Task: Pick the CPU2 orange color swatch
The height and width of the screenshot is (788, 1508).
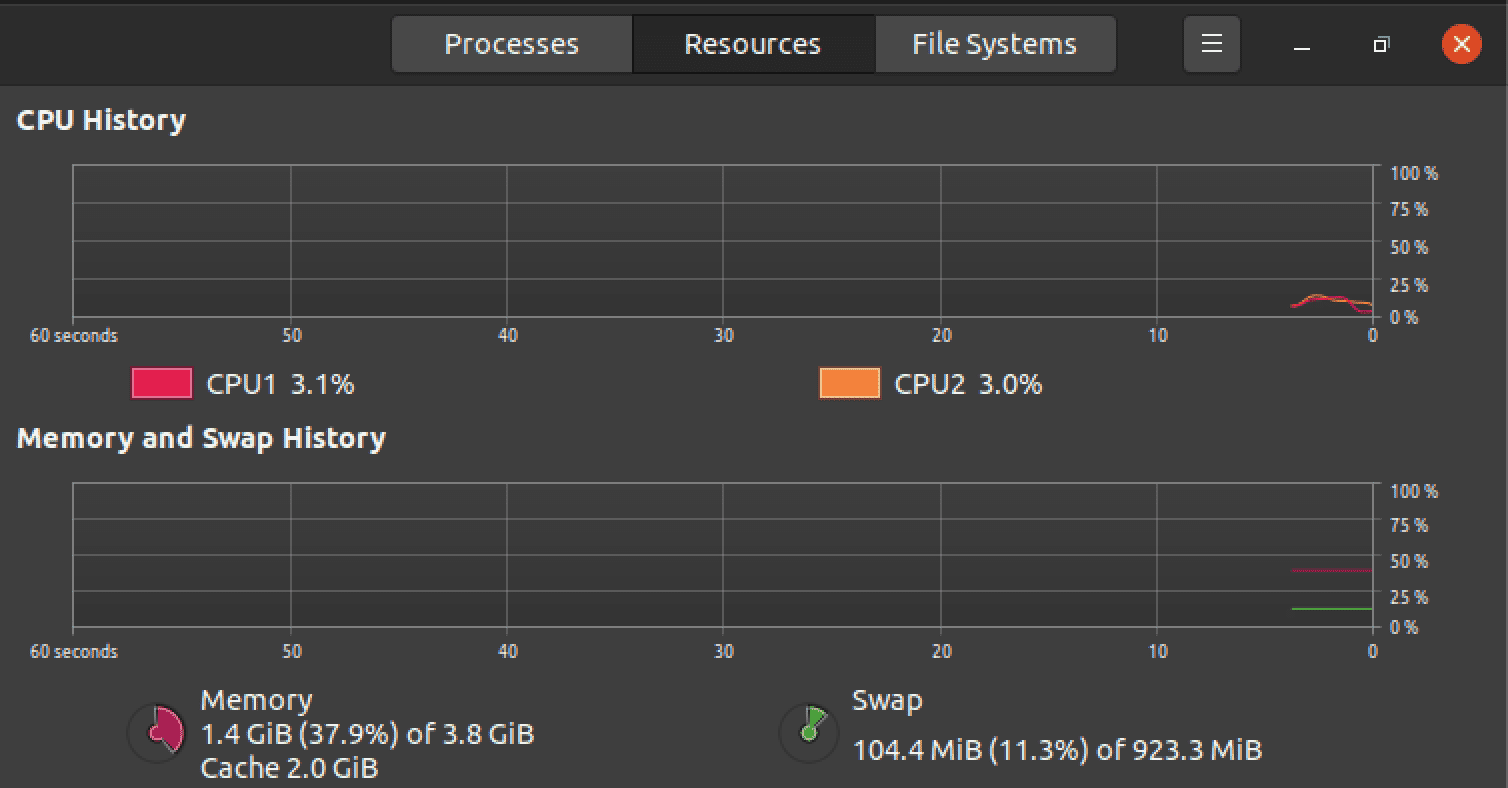Action: 850,383
